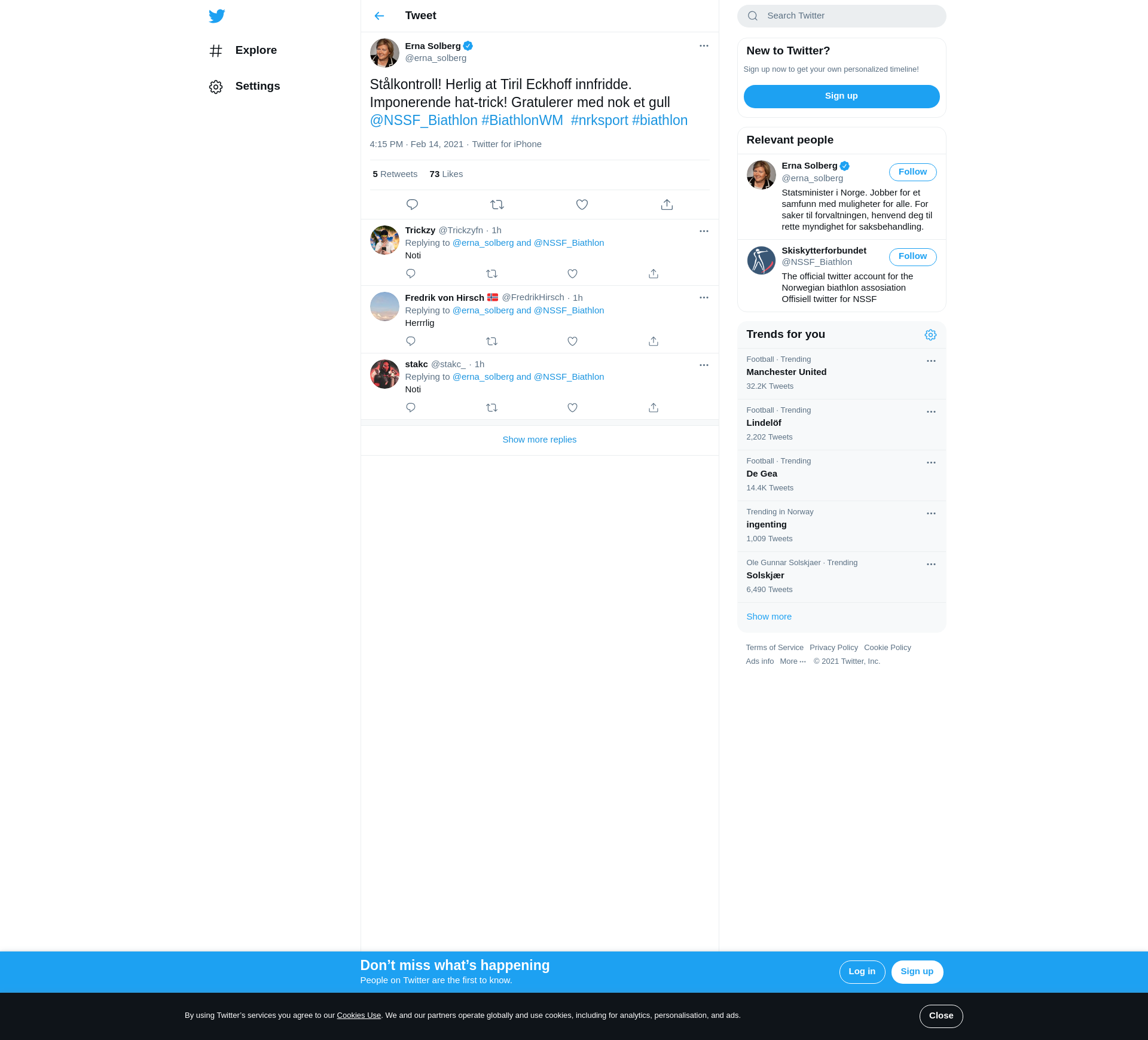The height and width of the screenshot is (1040, 1148).
Task: Focus the Search Twitter field
Action: [x=849, y=16]
